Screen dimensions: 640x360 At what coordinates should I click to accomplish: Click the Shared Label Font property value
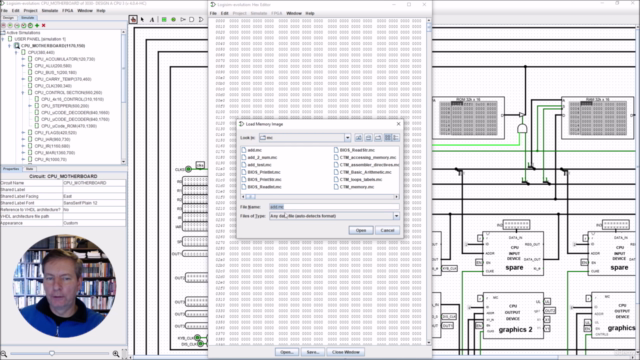click(94, 203)
